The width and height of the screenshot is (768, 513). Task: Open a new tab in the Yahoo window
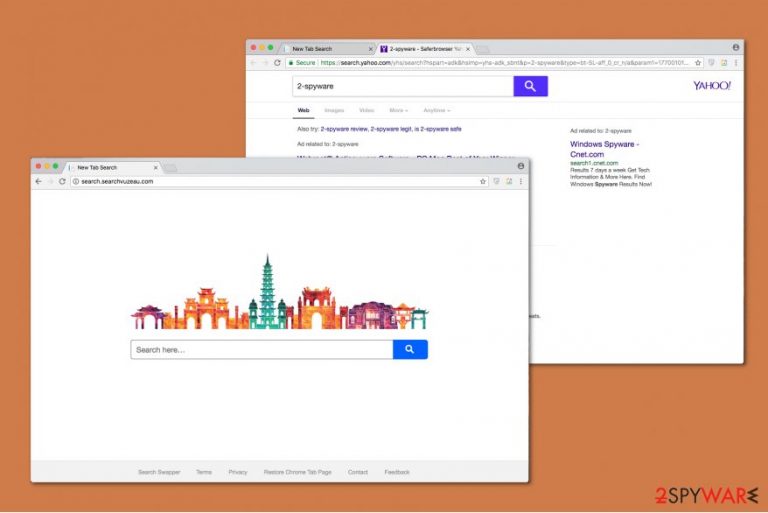[x=482, y=49]
